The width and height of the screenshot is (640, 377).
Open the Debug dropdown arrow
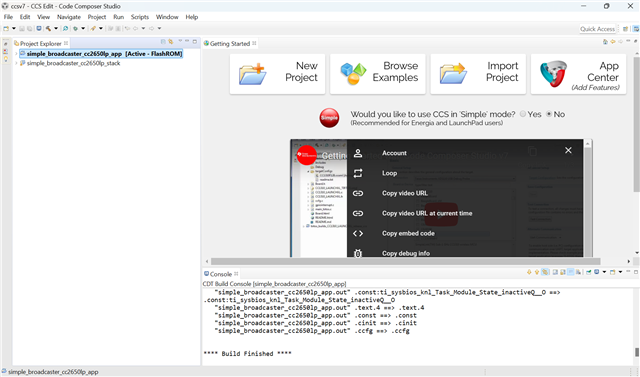click(x=83, y=29)
